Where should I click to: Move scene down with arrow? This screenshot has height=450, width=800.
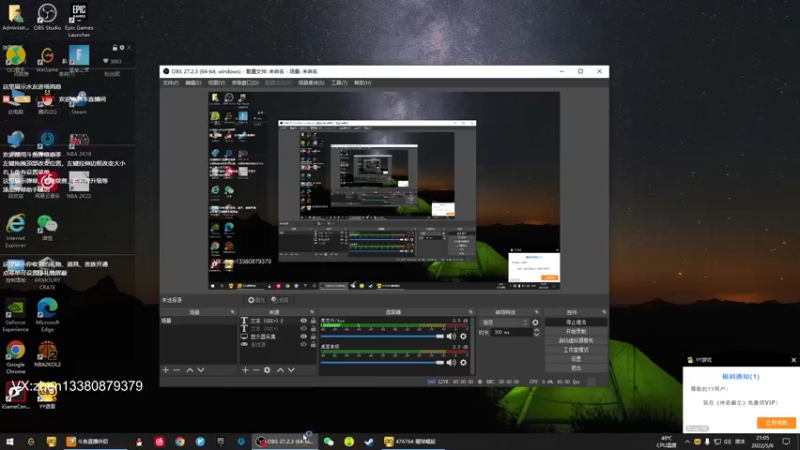pyautogui.click(x=201, y=370)
